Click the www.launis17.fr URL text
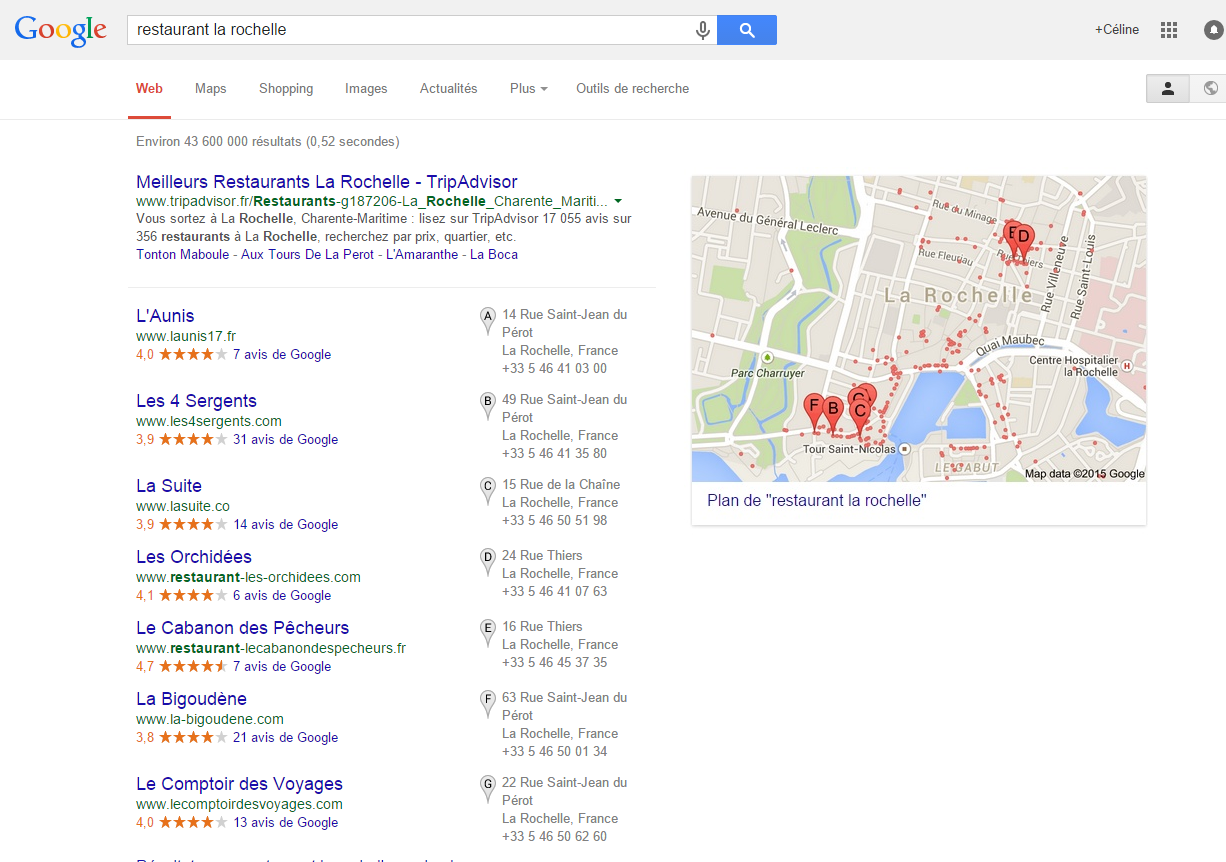The image size is (1226, 862). point(186,337)
